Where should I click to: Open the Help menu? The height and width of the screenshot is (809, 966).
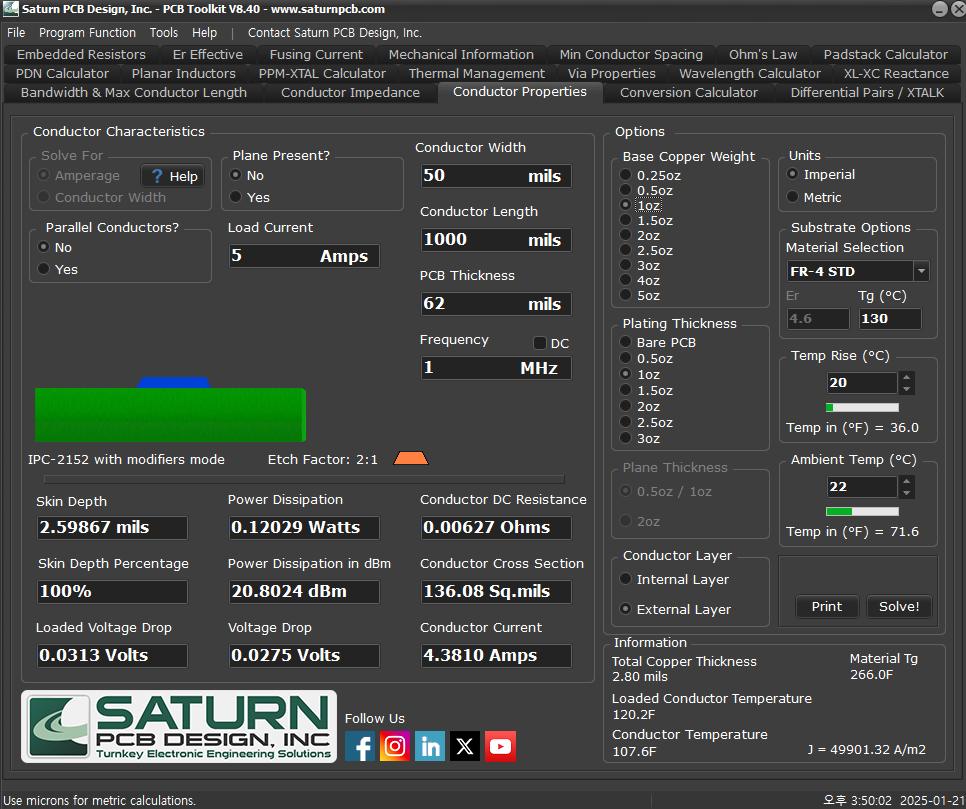point(205,33)
